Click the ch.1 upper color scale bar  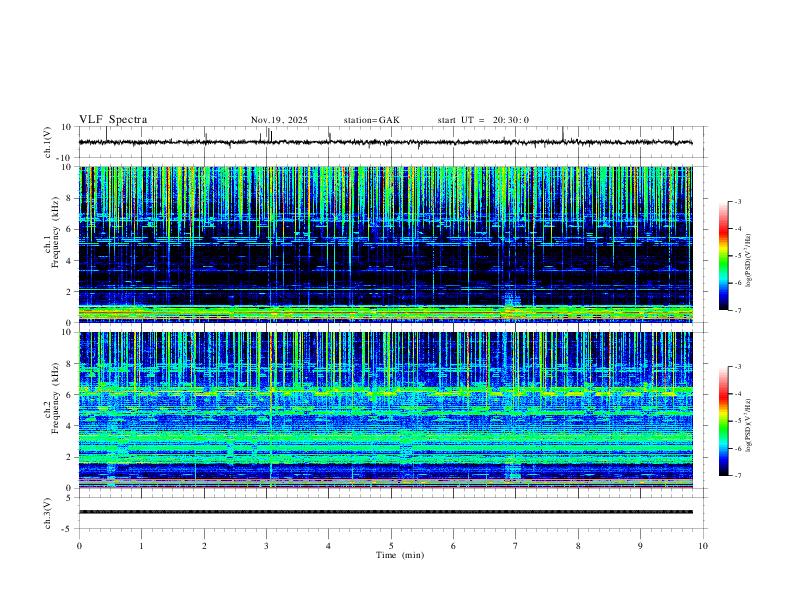[723, 256]
